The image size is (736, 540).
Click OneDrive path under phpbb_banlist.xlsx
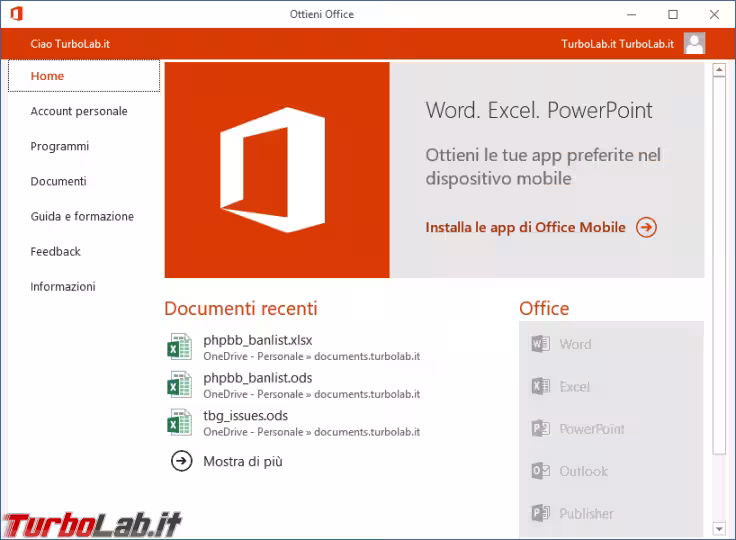(x=312, y=356)
